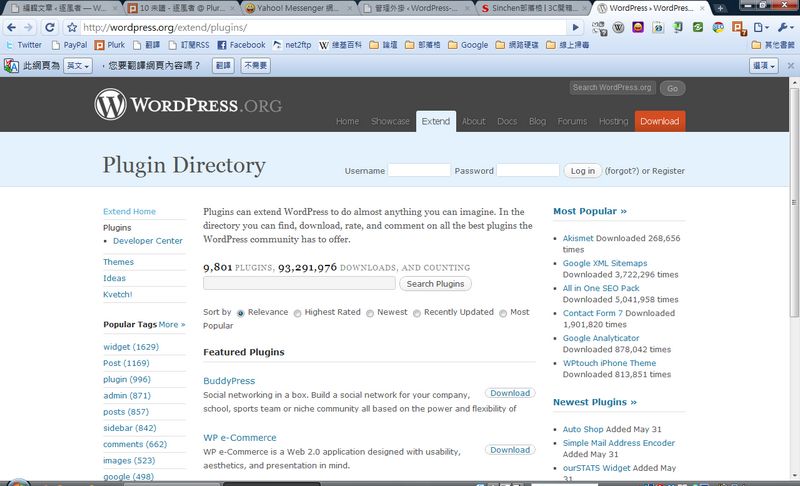Screen dimensions: 800x486
Task: Select the Recently Updated sort option
Action: tap(417, 313)
